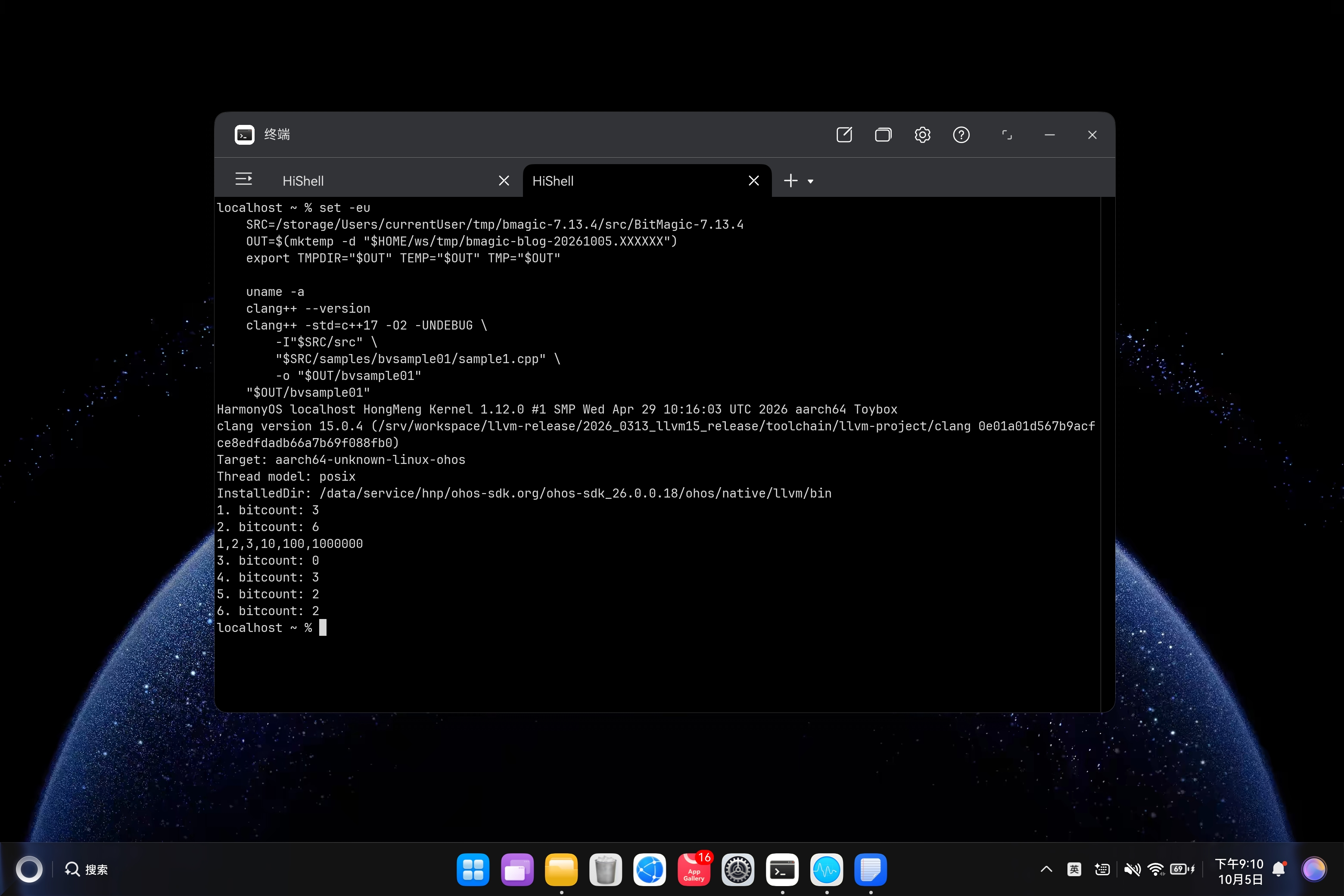Click the terminal prompt at the cursor line
1344x896 pixels.
271,628
